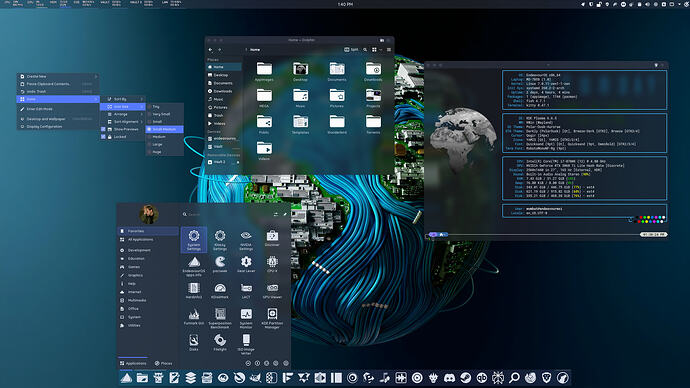690x388 pixels.
Task: Open the Development category in the launcher
Action: 148,250
